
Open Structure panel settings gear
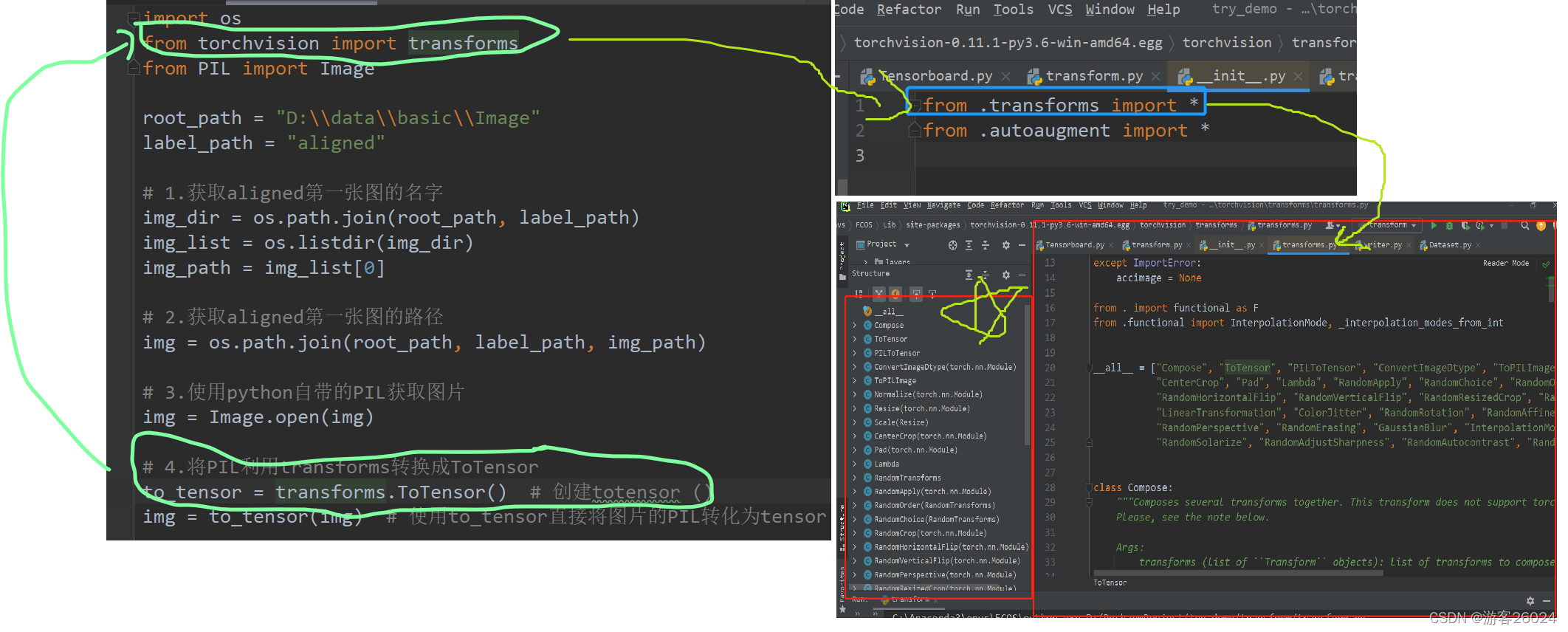(x=1005, y=275)
